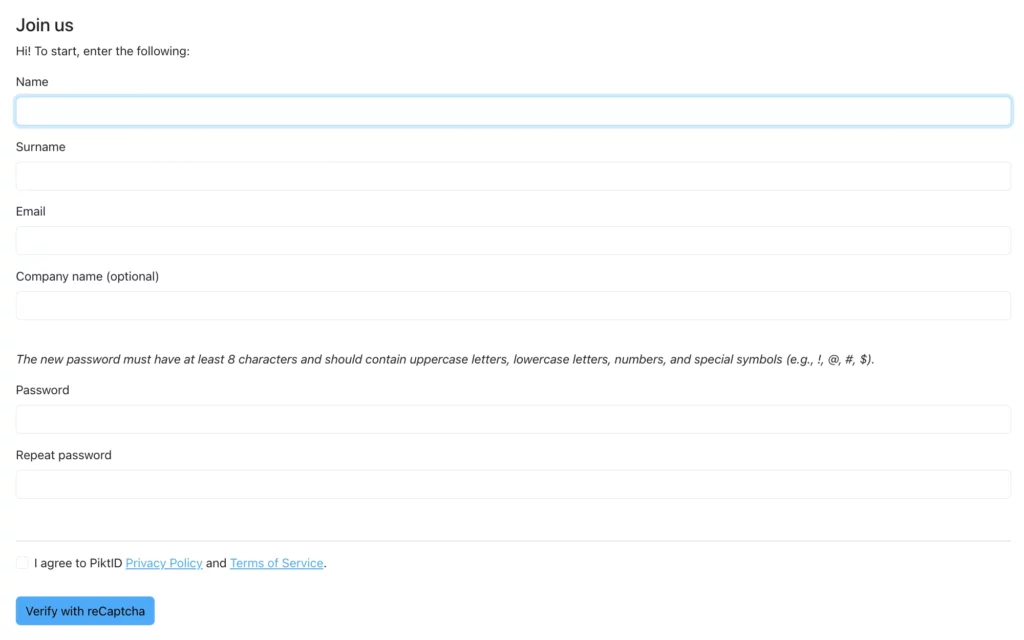The image size is (1024, 640).
Task: Click the greeting text under Join us
Action: click(103, 50)
